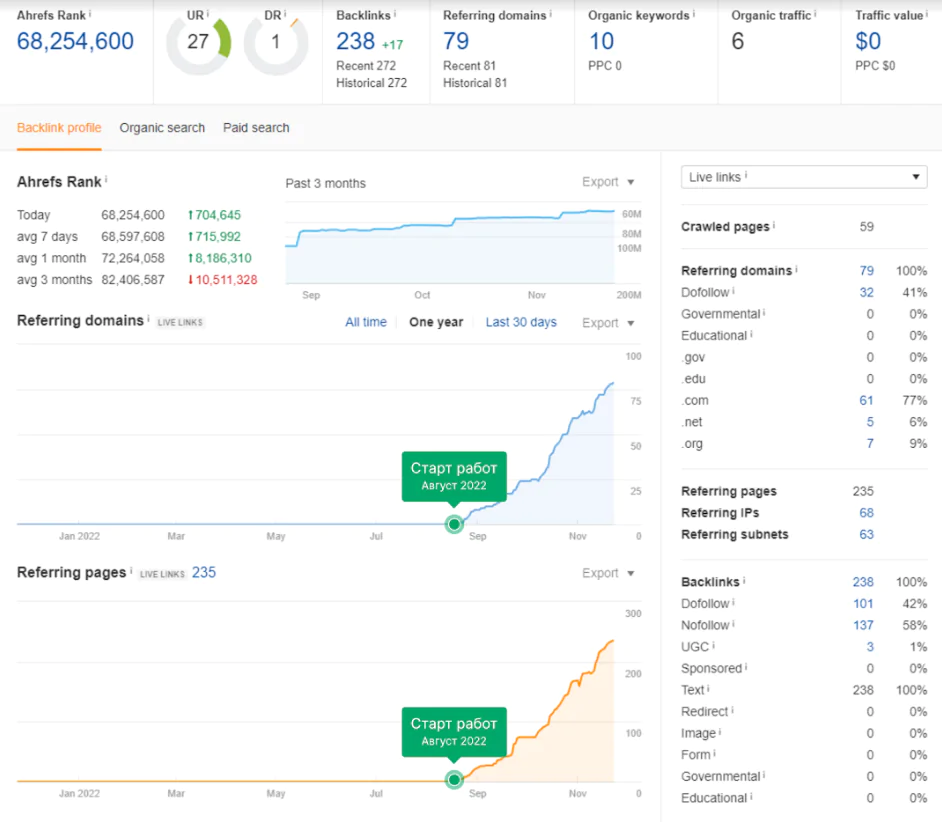Click the DR donut chart gauge
Viewport: 942px width, 822px height.
276,43
